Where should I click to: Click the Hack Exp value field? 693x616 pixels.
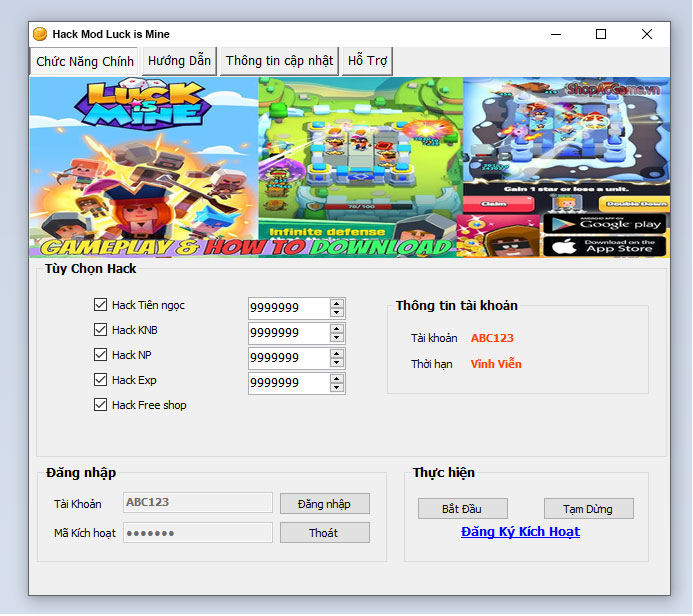(x=289, y=383)
